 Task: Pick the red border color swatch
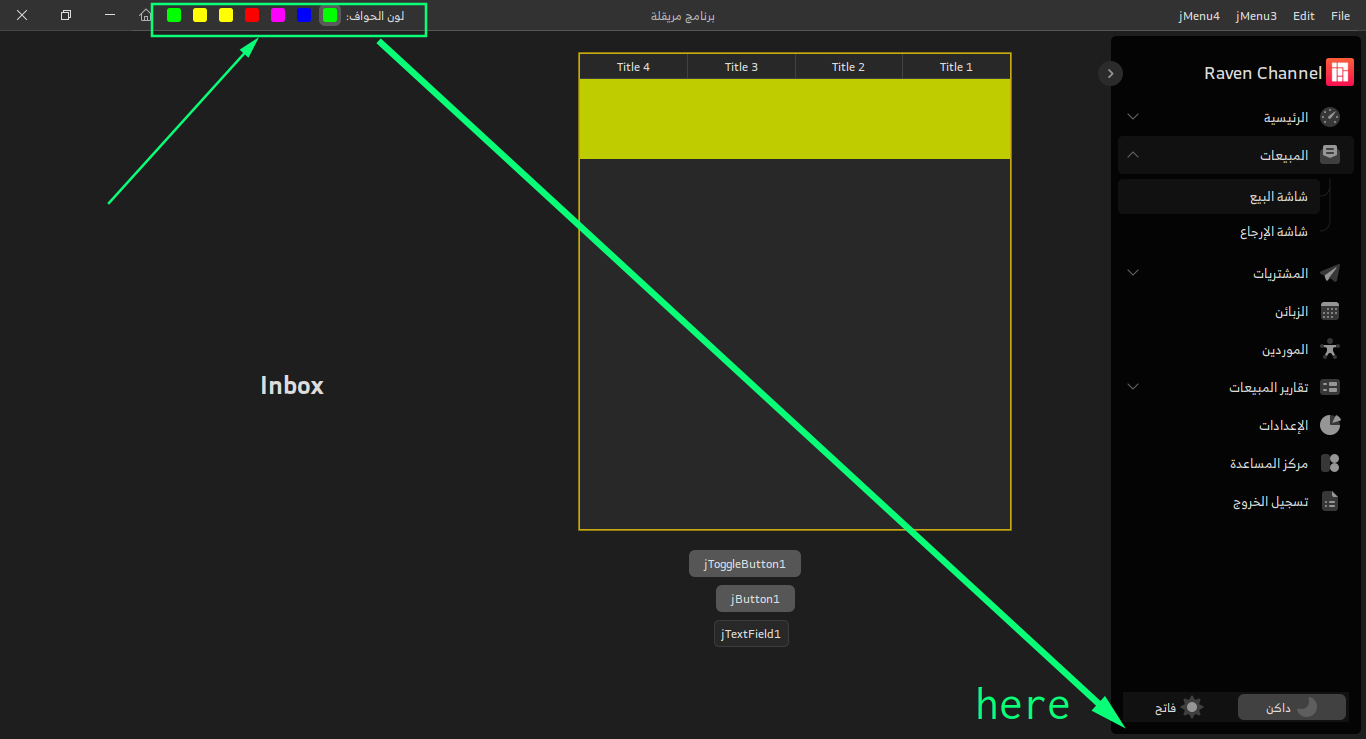(x=251, y=15)
